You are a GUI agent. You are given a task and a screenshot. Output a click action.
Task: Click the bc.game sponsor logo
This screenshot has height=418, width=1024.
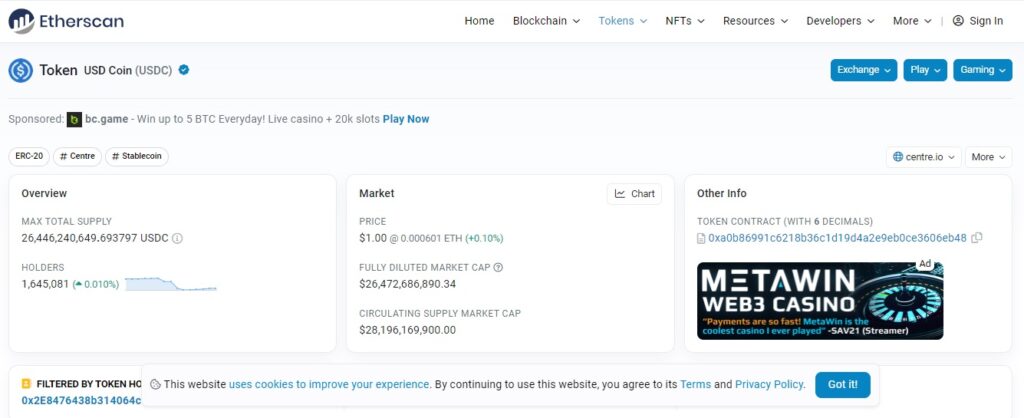pyautogui.click(x=75, y=119)
